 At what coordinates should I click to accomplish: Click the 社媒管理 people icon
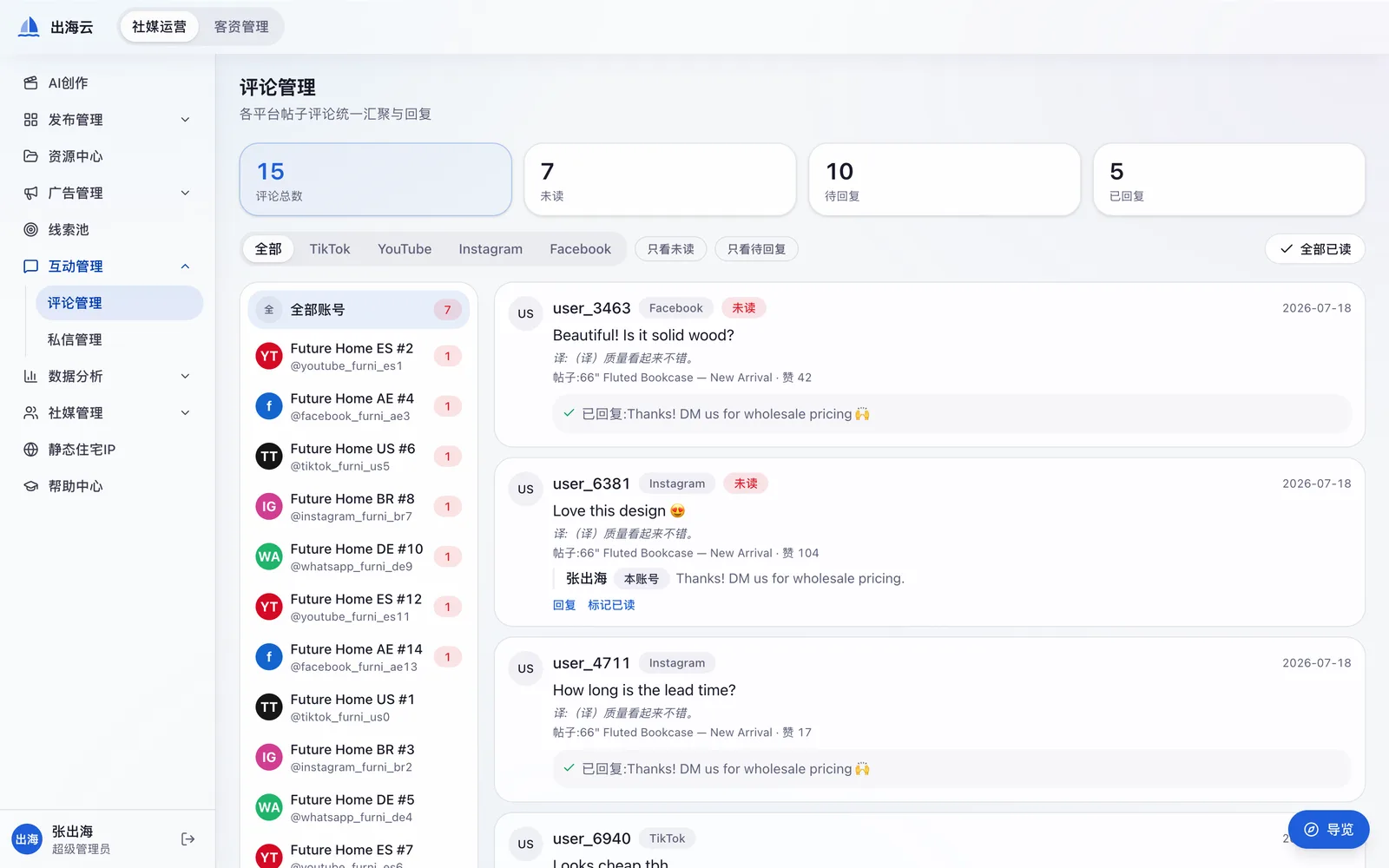(x=30, y=412)
